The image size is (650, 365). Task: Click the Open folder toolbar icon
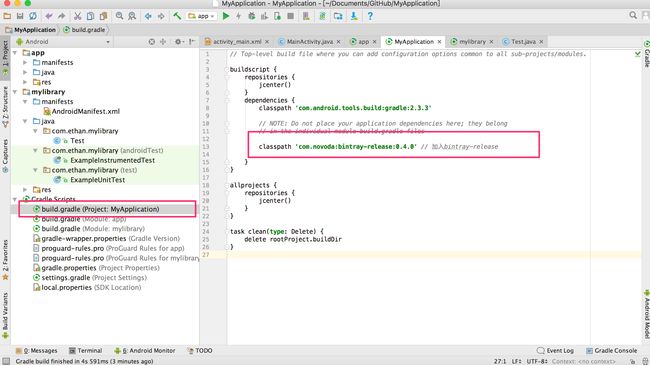(x=7, y=16)
